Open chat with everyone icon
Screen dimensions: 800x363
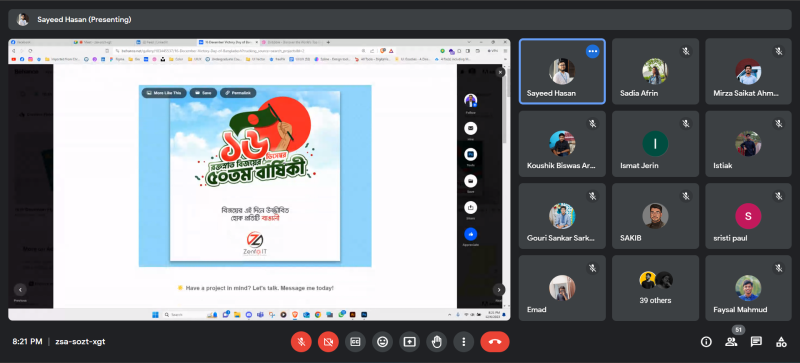click(x=756, y=342)
